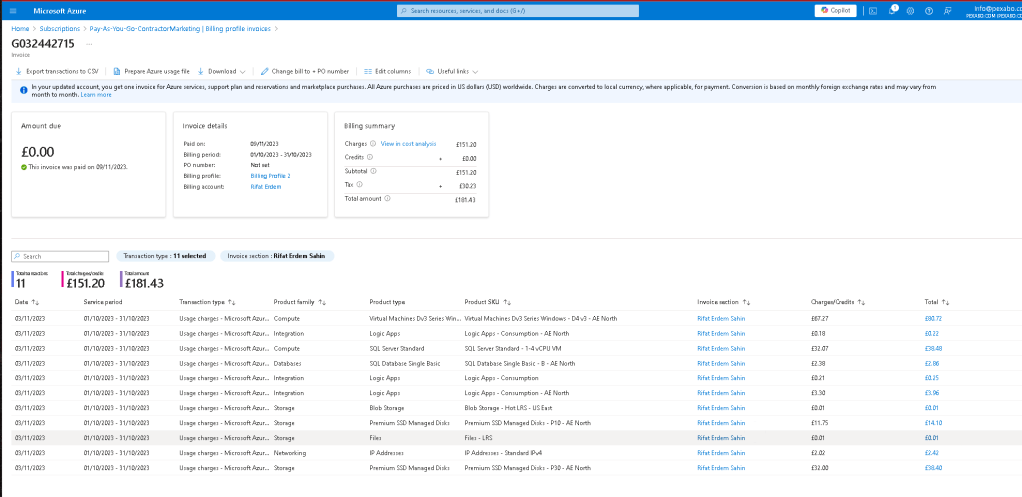Image resolution: width=1022 pixels, height=497 pixels.
Task: Export transactions to CSV
Action: [57, 72]
